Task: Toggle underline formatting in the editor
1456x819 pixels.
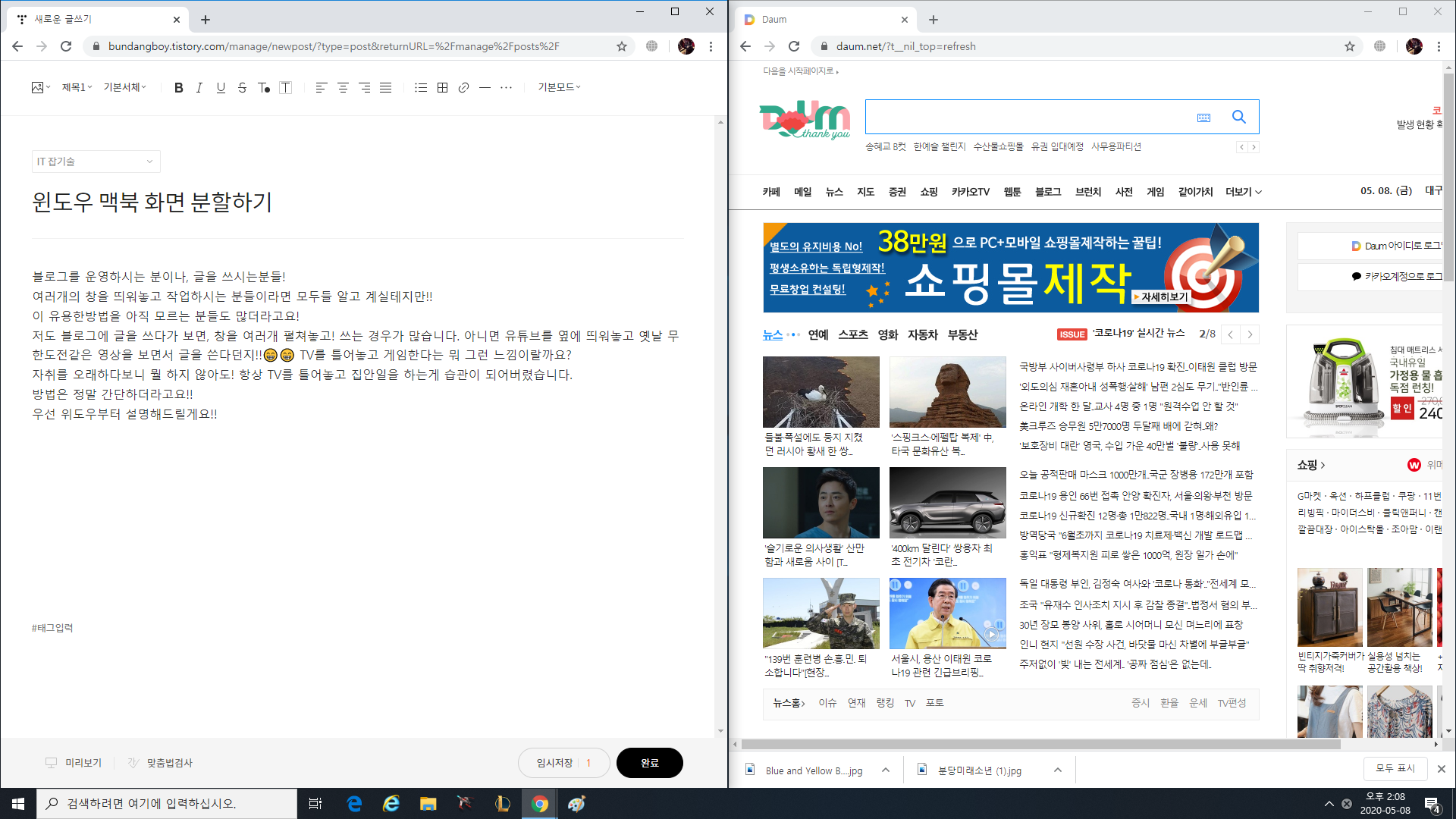Action: (x=221, y=88)
